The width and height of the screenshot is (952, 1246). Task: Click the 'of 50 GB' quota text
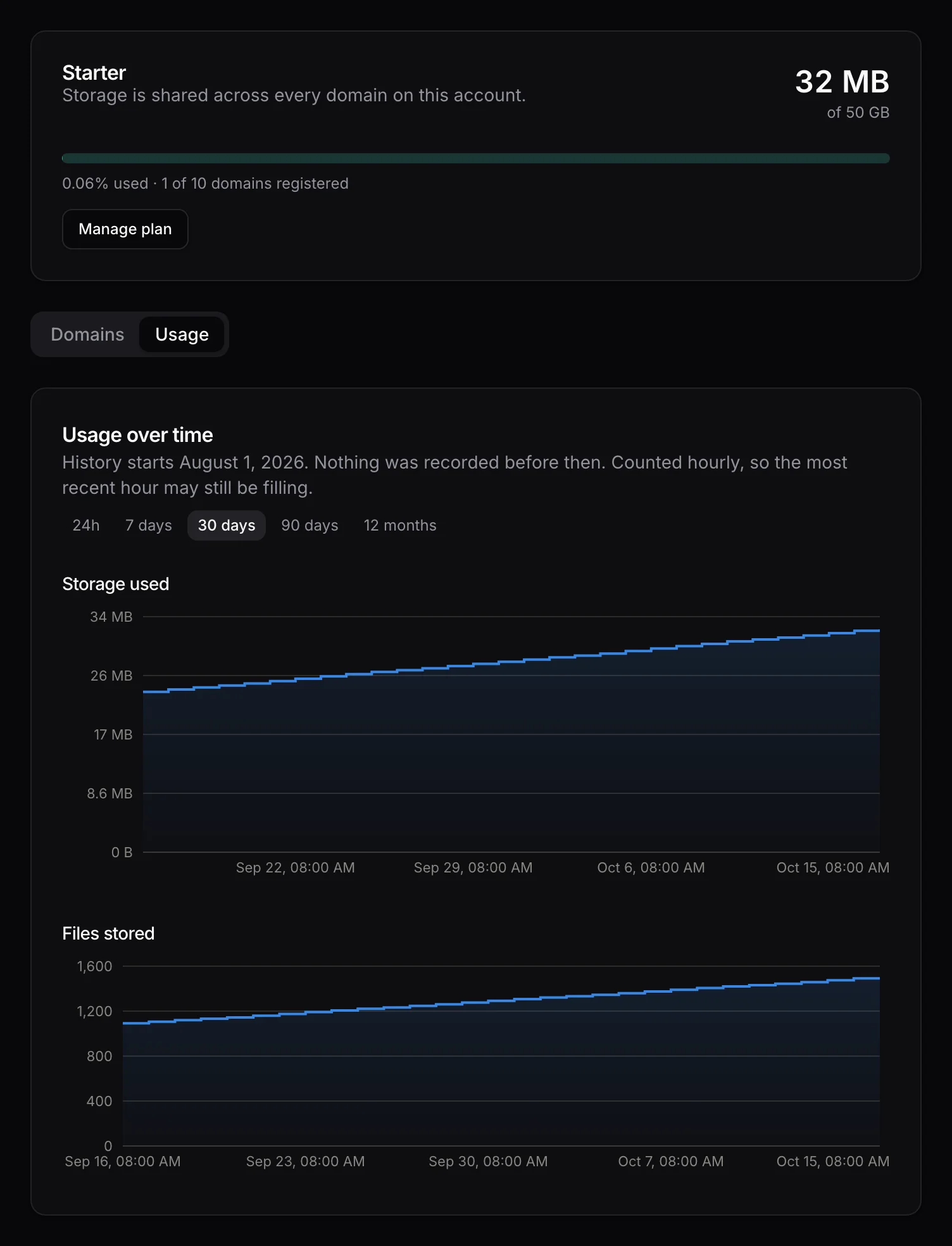tap(858, 113)
